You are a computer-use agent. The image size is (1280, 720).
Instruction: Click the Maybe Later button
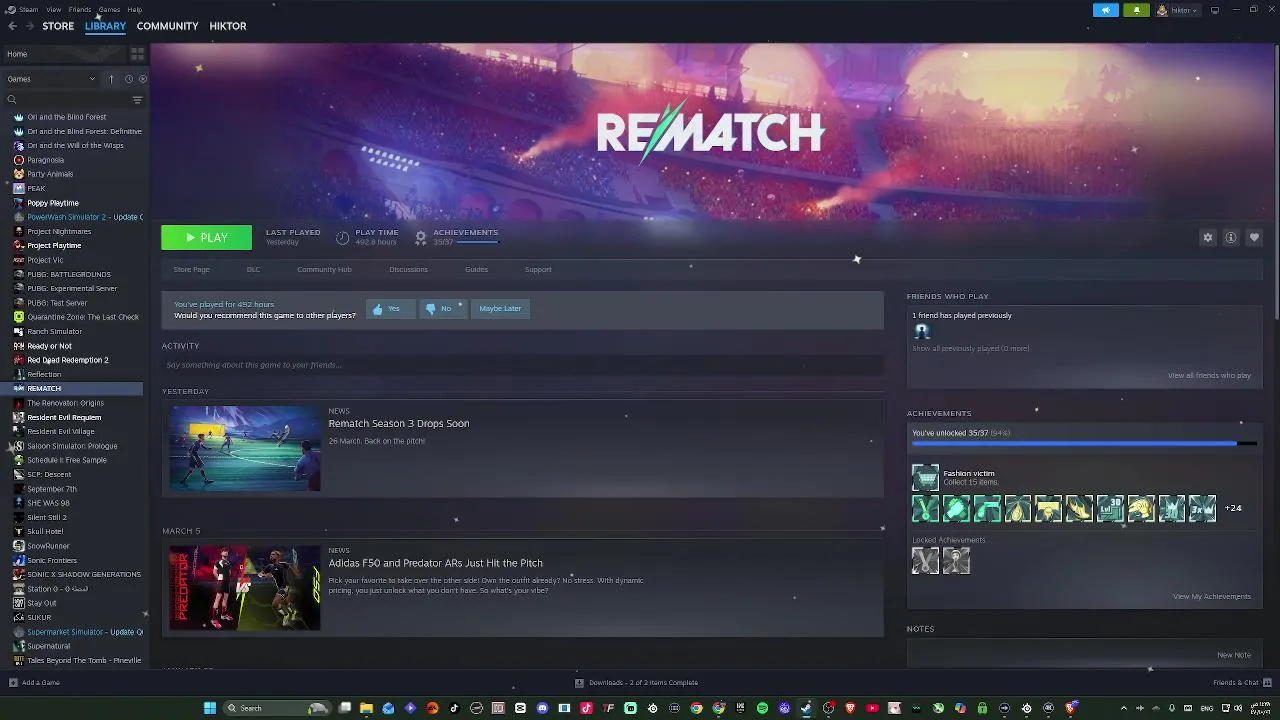coord(500,308)
